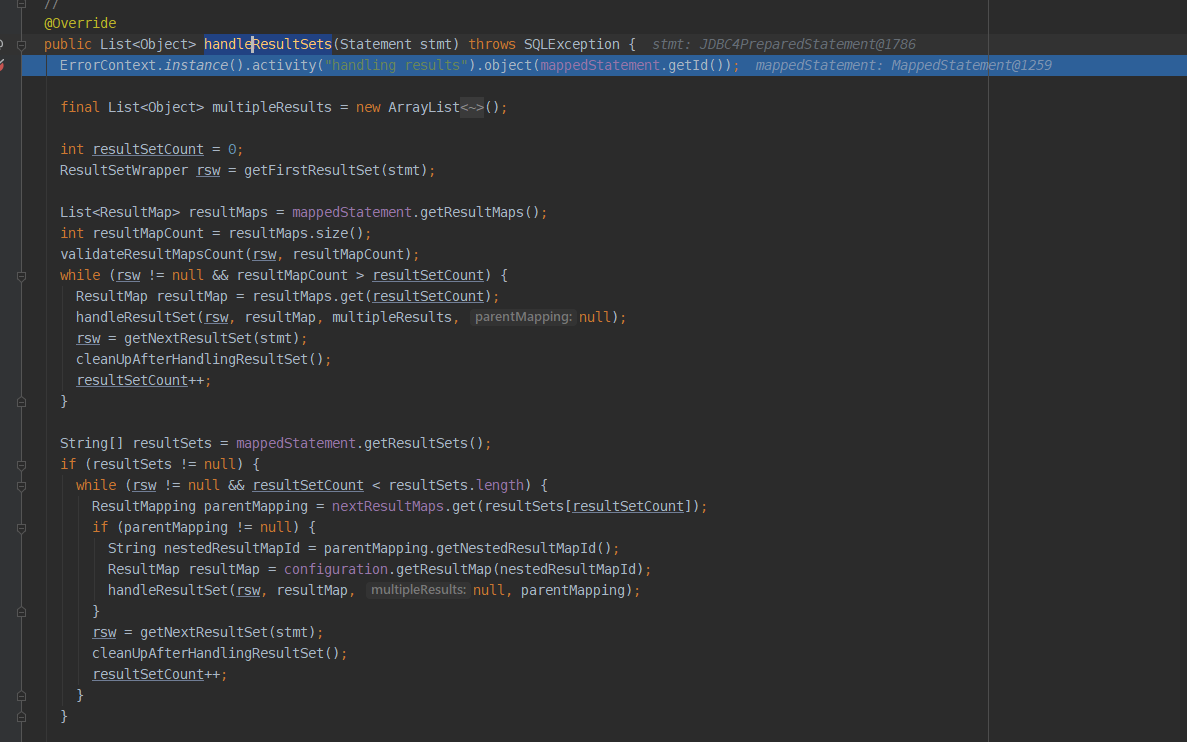Click the 'instance' static method call
This screenshot has height=742, width=1187.
195,65
